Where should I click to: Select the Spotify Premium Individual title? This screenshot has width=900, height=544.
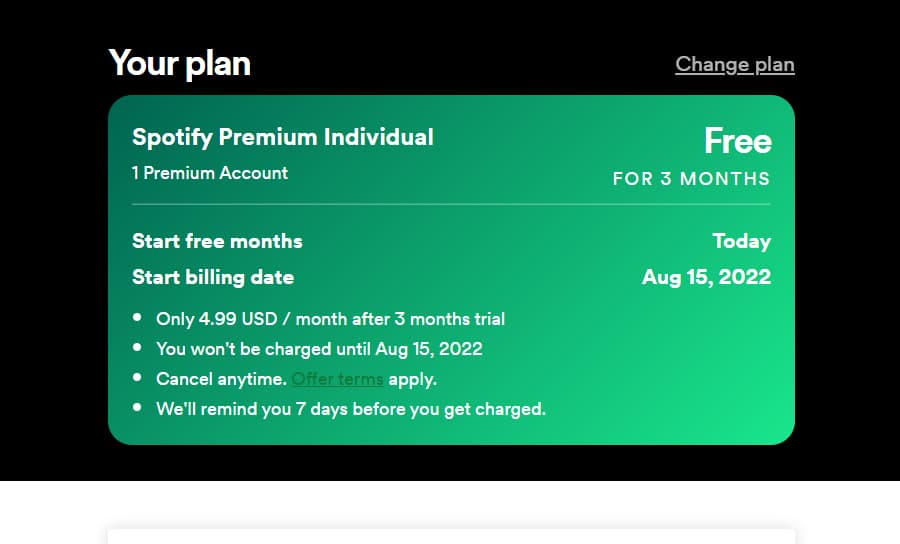282,137
